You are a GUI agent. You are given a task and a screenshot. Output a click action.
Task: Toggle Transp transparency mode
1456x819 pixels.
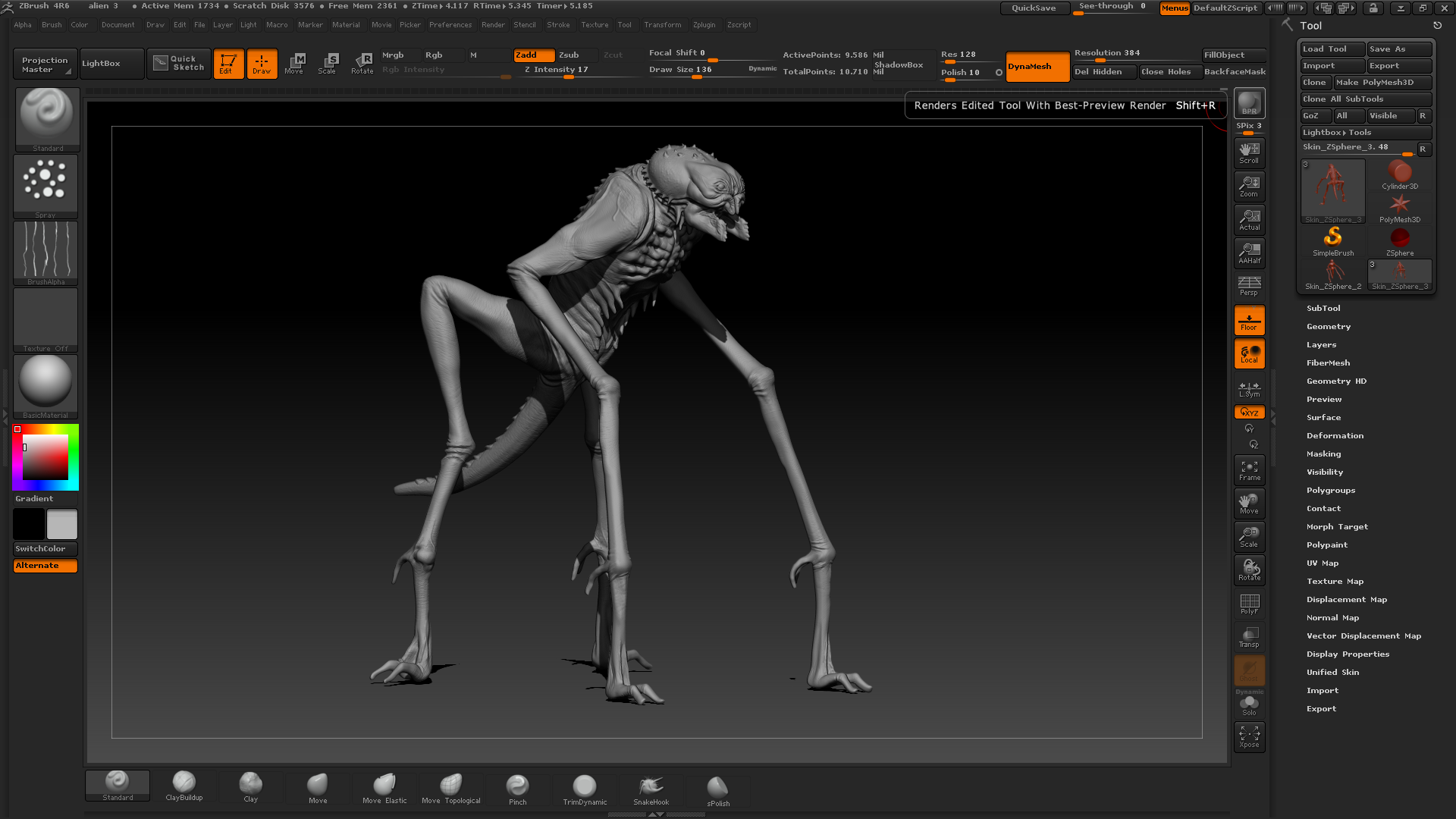coord(1249,636)
